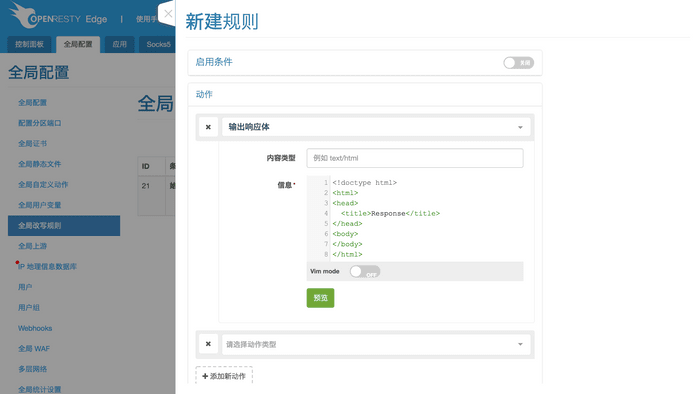
Task: Remove the empty action row with its X
Action: 208,344
